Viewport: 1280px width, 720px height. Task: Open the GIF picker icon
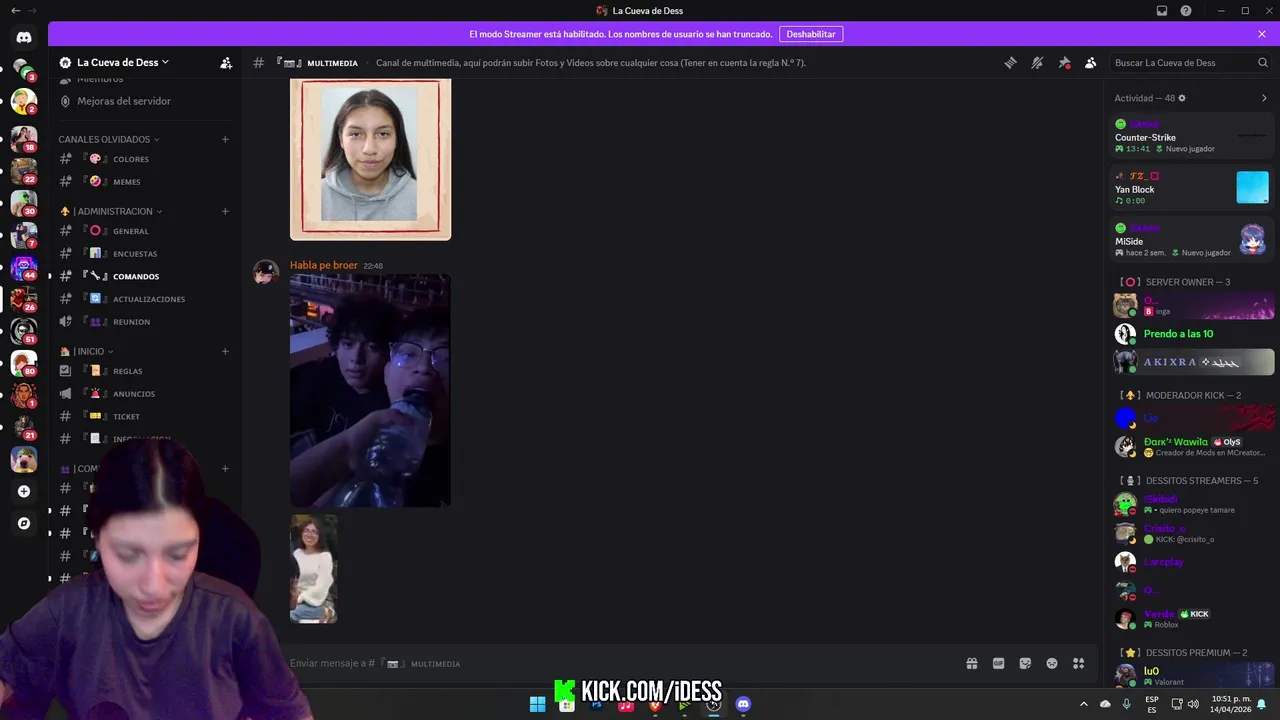click(998, 663)
